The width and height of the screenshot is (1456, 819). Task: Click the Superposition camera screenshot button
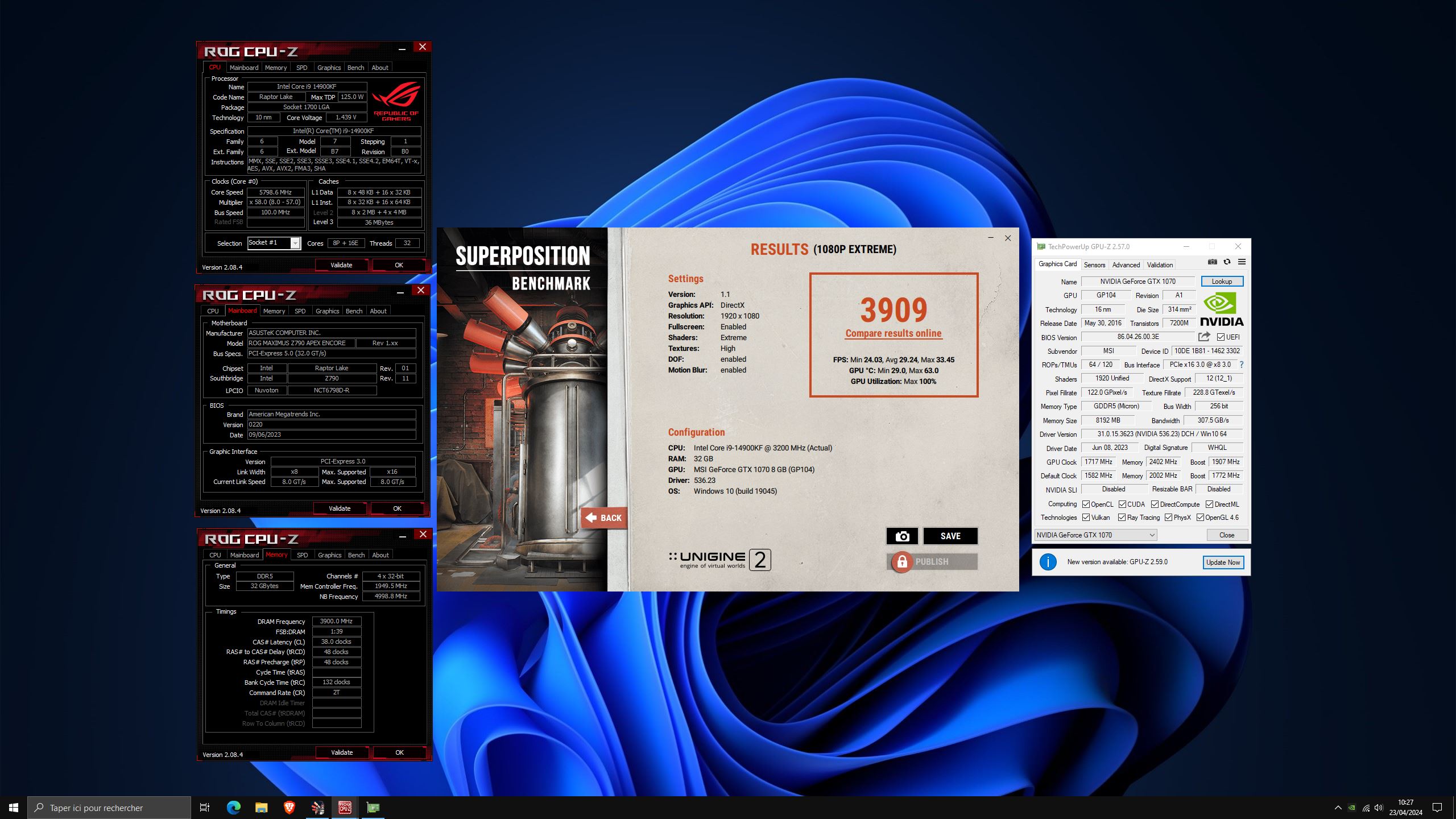[902, 536]
